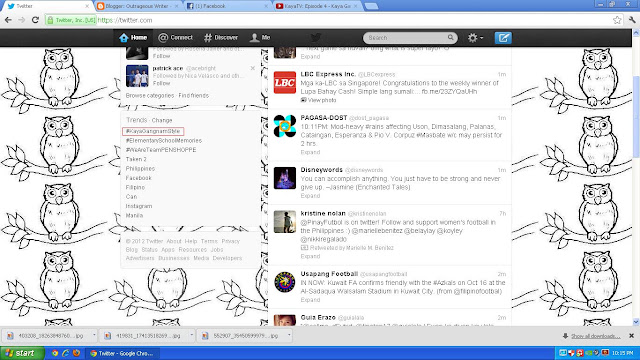Expand the Disneywords tweet
Image resolution: width=640 pixels, height=360 pixels.
coord(310,196)
